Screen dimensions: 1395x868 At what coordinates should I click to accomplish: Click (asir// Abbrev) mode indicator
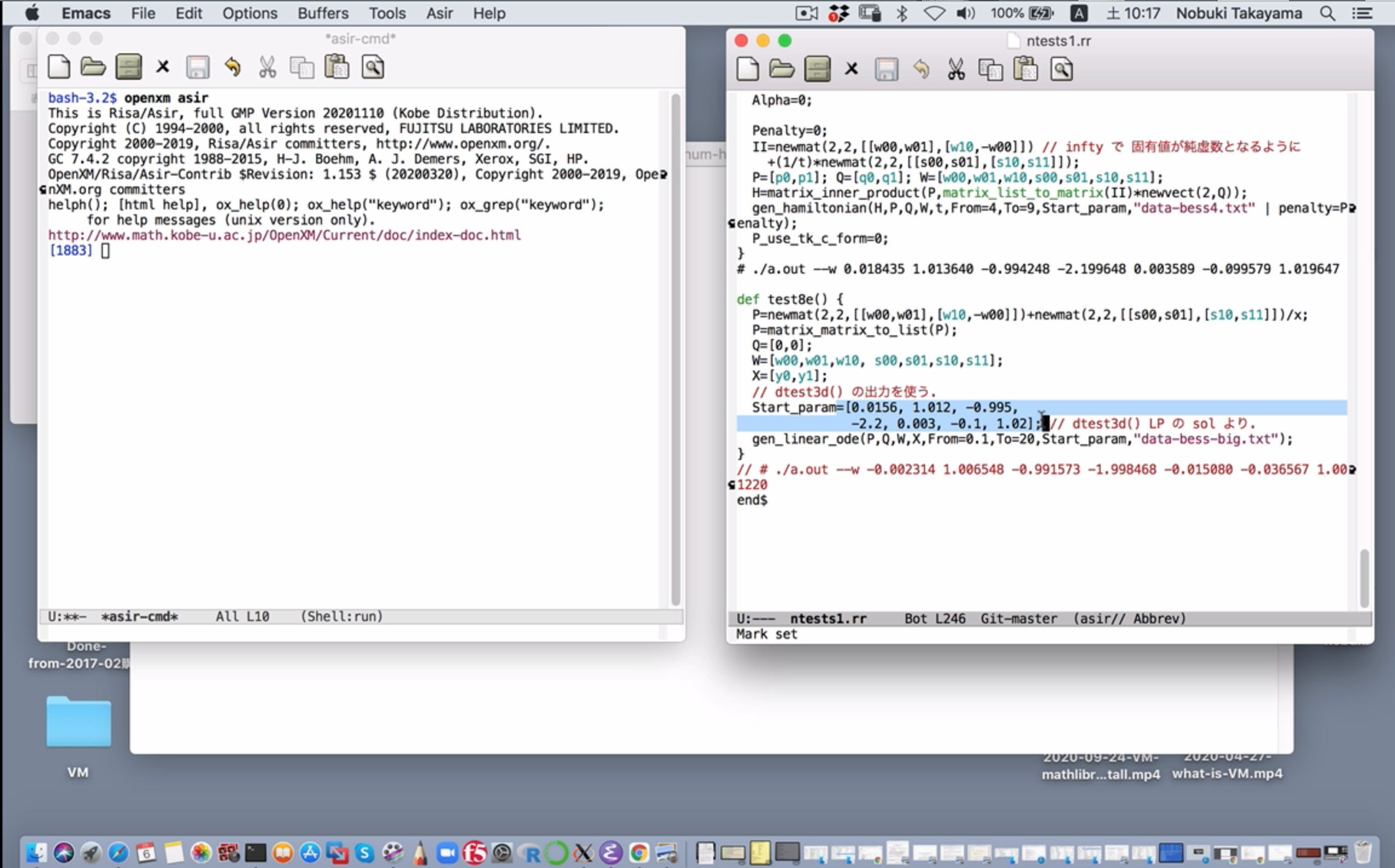1129,618
